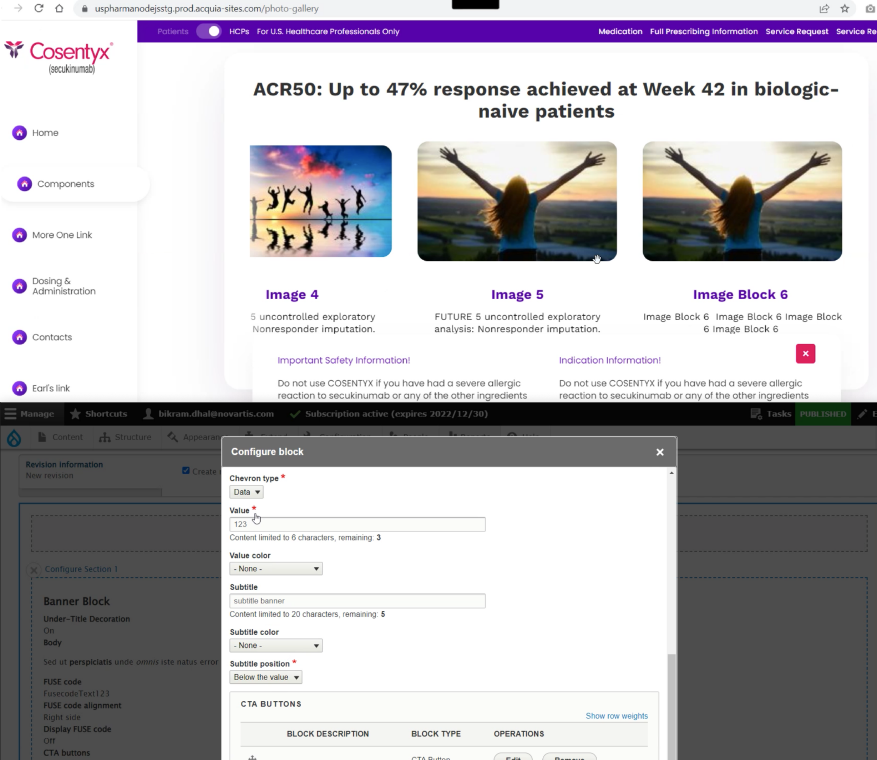Click the Configure Section 1 link
The image size is (877, 760).
(81, 569)
